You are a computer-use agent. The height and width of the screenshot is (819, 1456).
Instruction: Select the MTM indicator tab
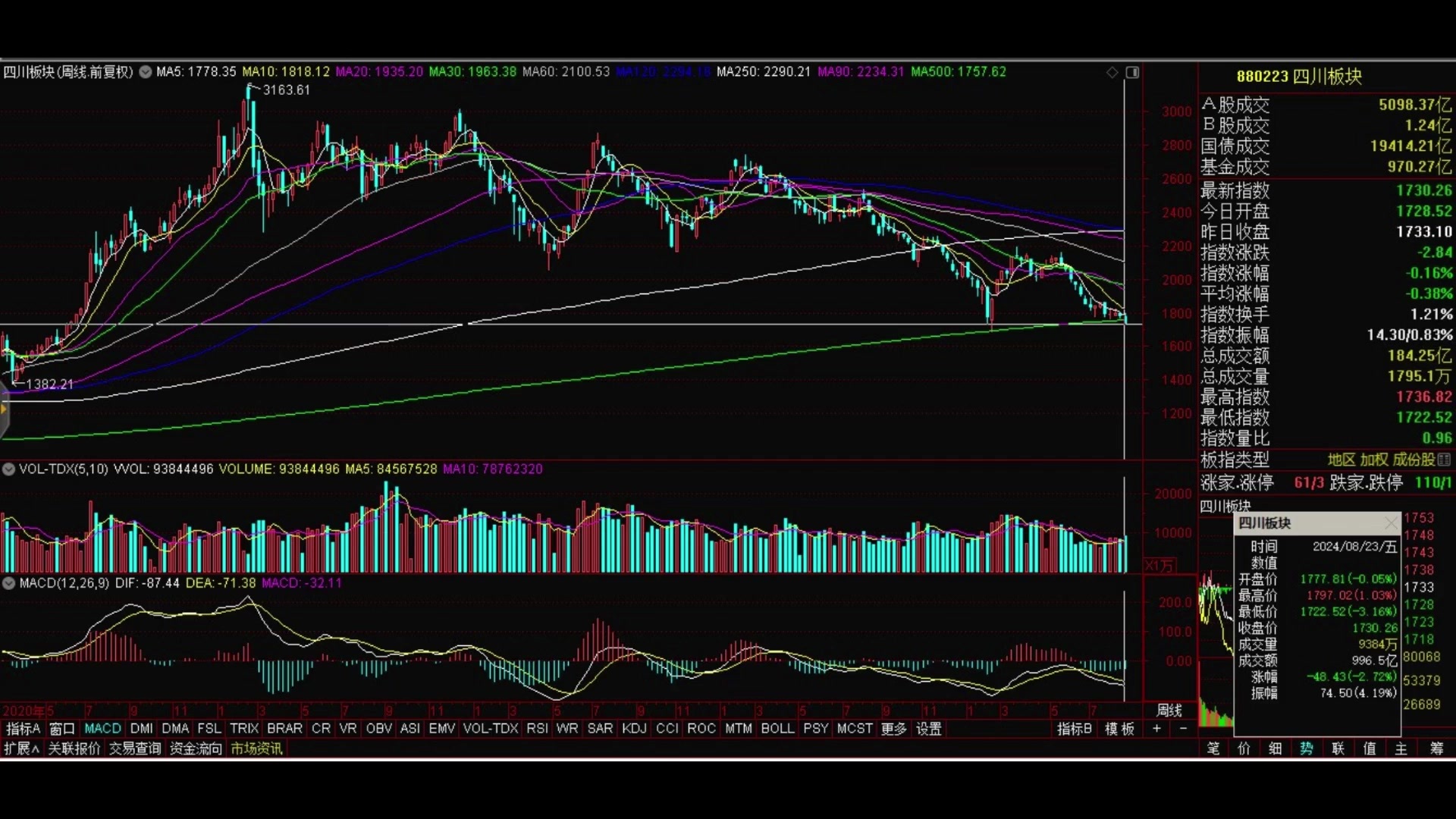pyautogui.click(x=739, y=729)
